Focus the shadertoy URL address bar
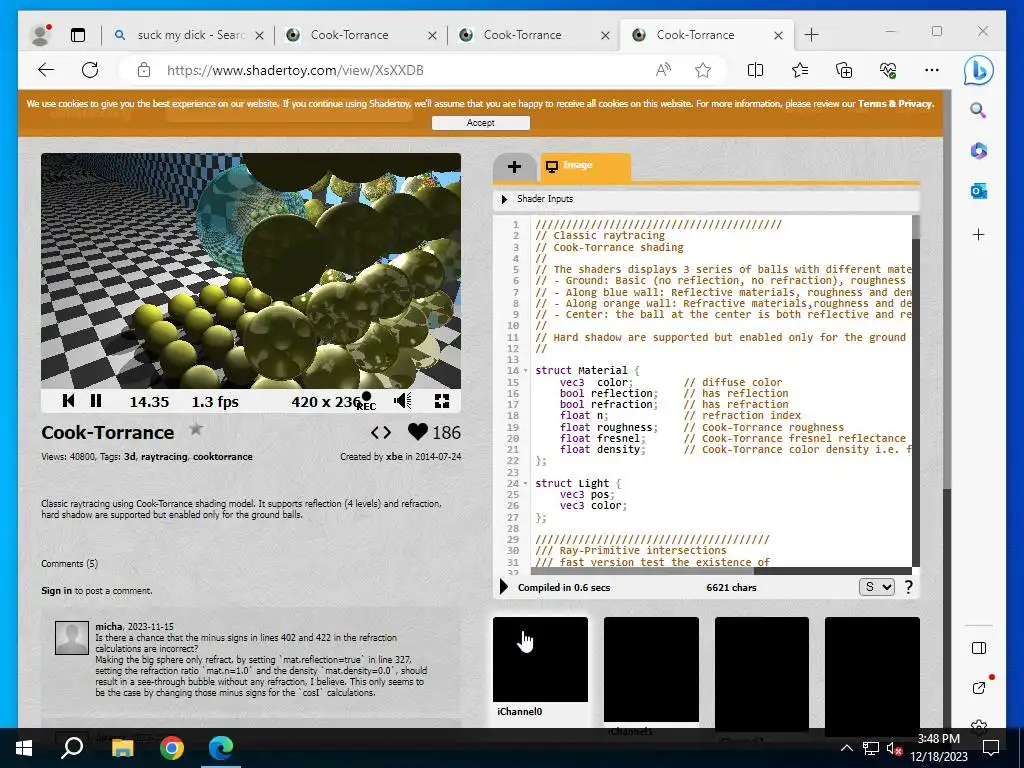 click(x=295, y=70)
